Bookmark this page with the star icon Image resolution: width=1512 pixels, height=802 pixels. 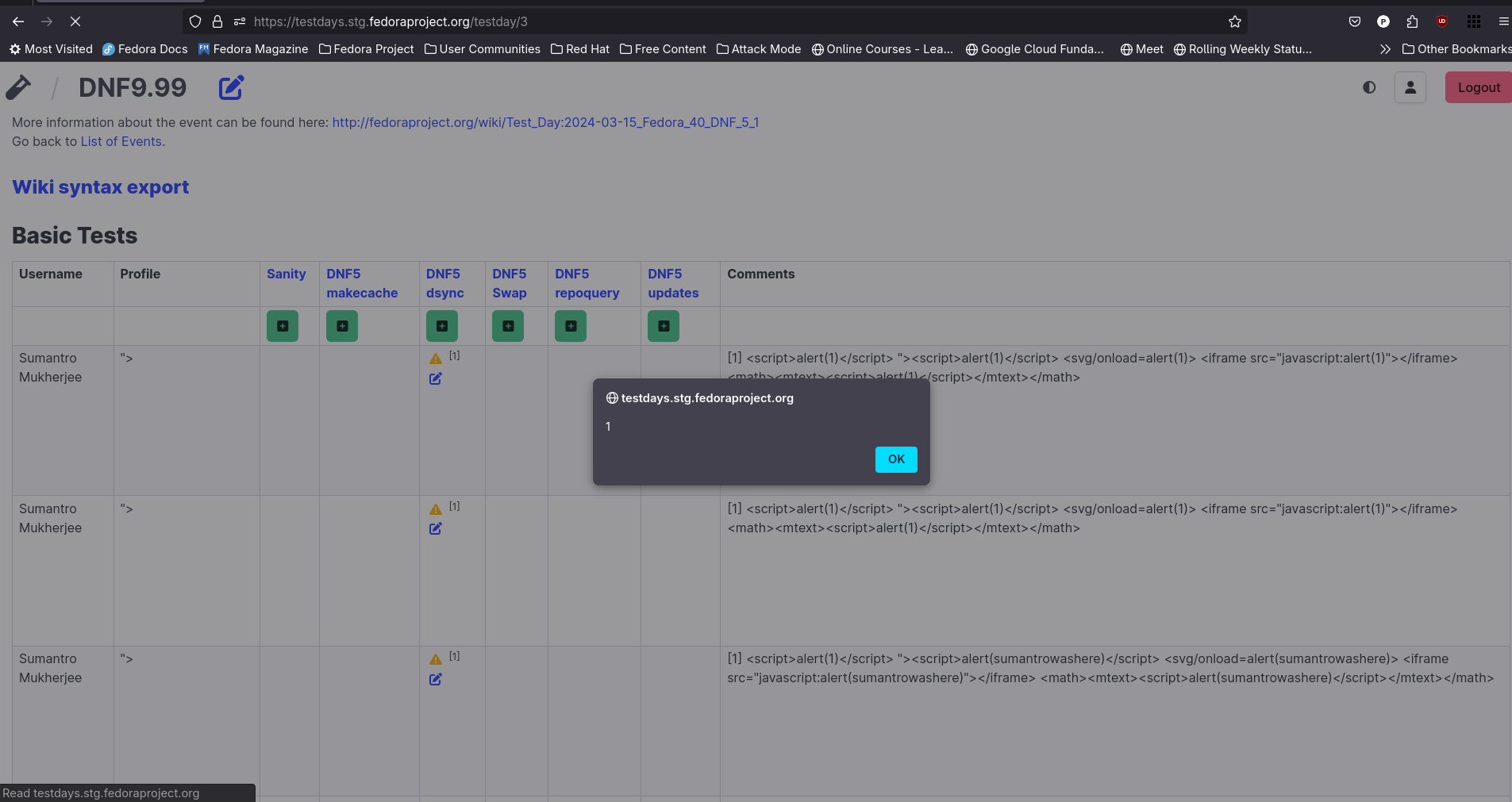pos(1235,21)
